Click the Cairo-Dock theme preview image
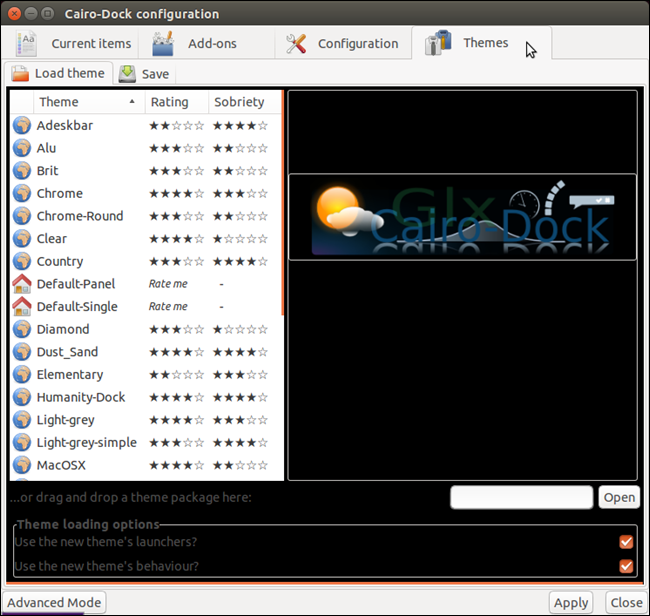650x616 pixels. tap(462, 217)
